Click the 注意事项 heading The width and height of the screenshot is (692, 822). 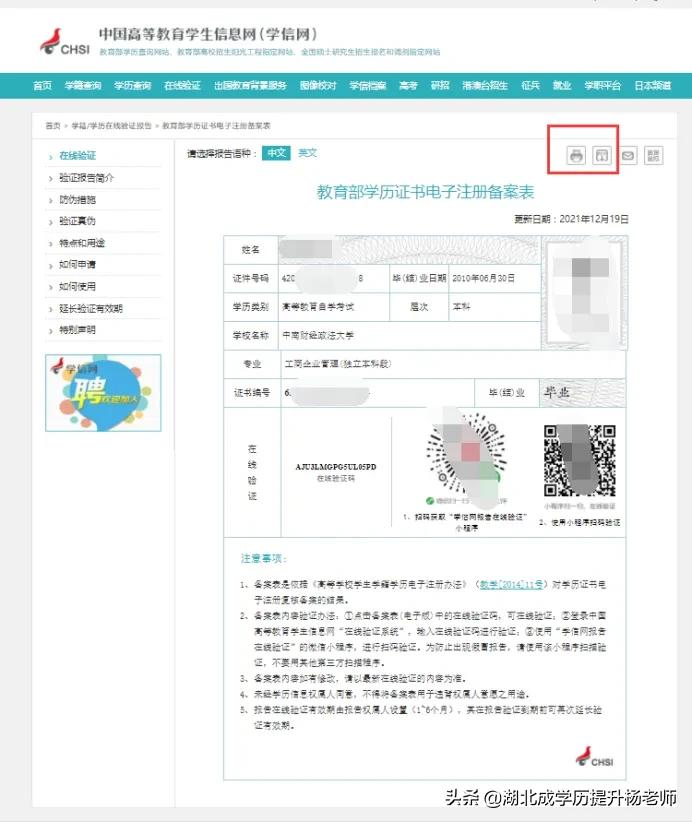(263, 558)
